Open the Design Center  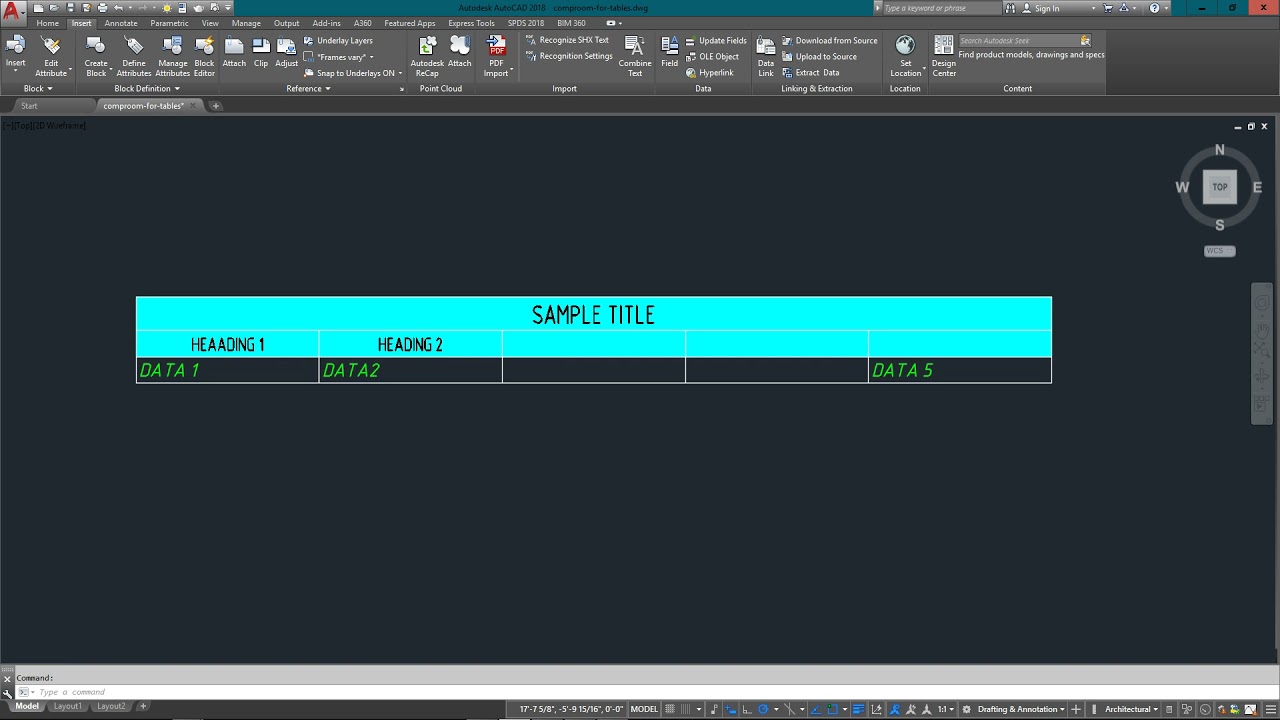944,56
